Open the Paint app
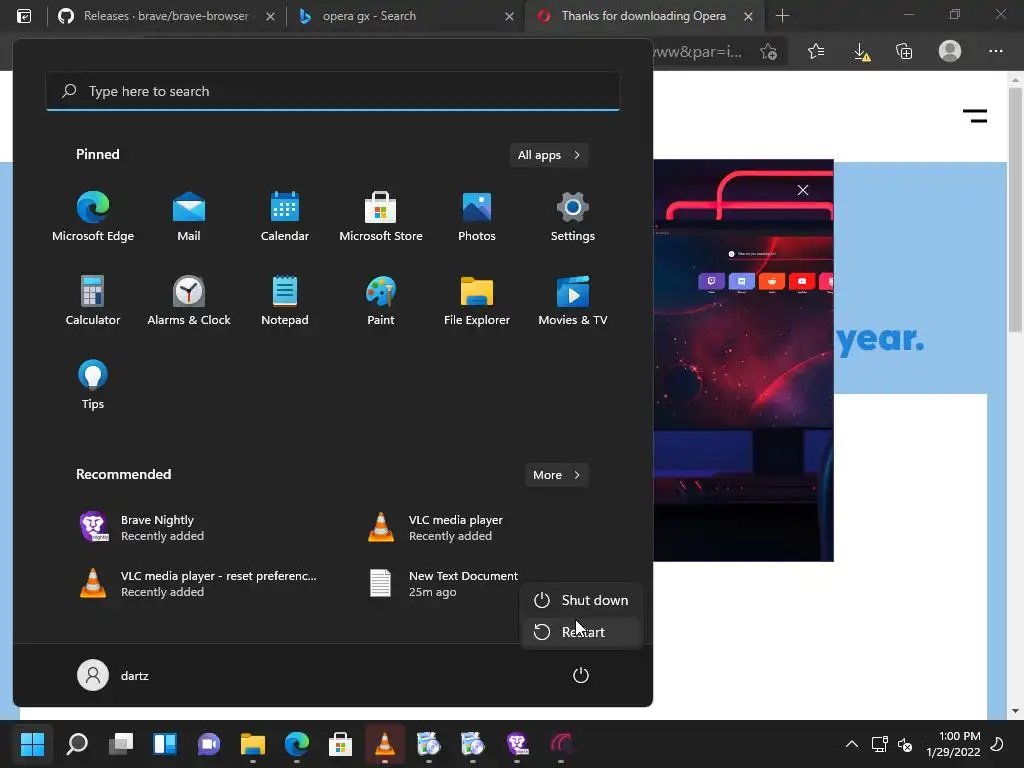This screenshot has height=768, width=1024. click(381, 300)
